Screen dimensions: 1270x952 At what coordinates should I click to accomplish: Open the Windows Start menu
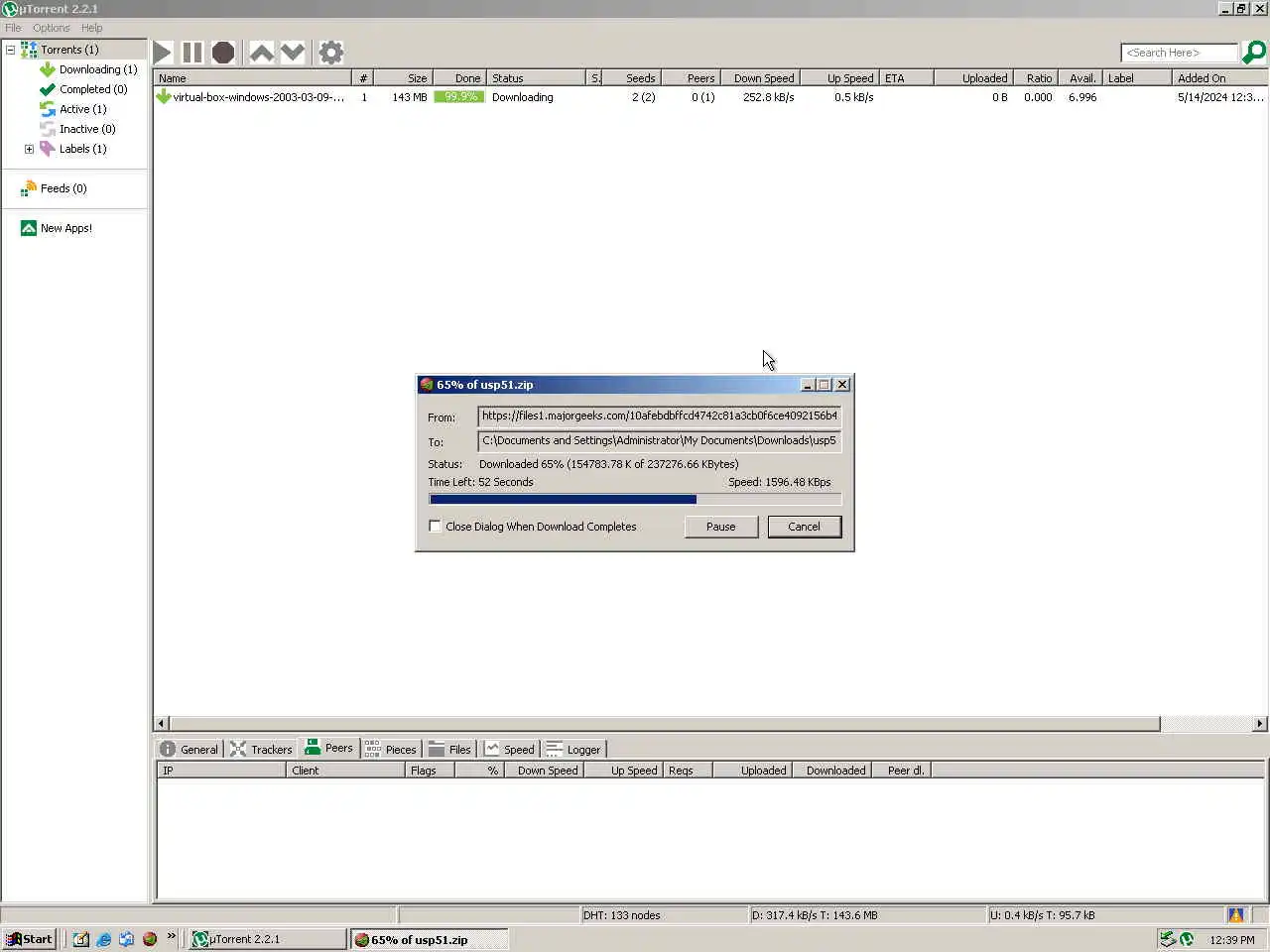[29, 939]
